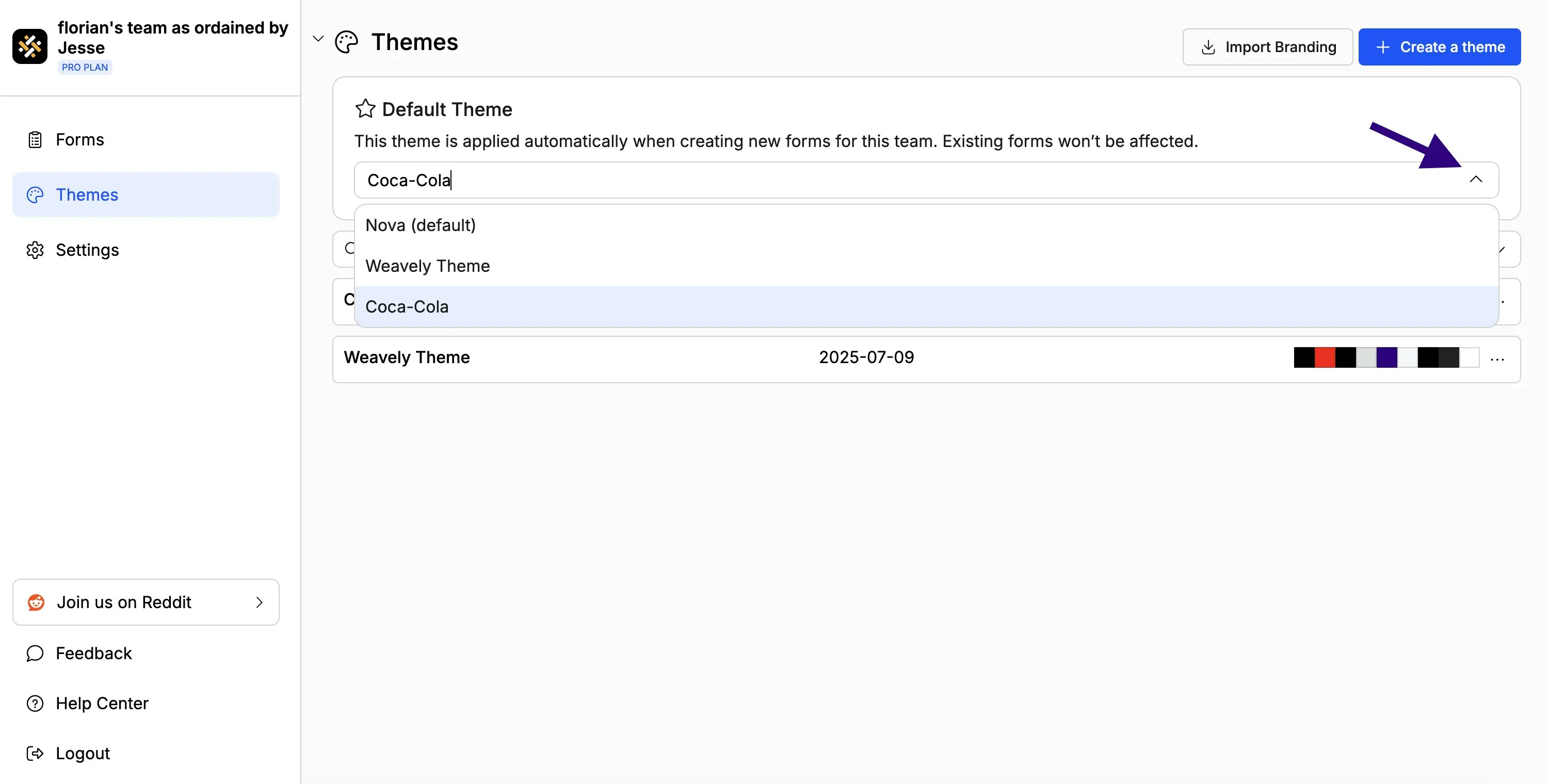
Task: Expand options for Weavely Theme via ellipsis
Action: (1497, 358)
